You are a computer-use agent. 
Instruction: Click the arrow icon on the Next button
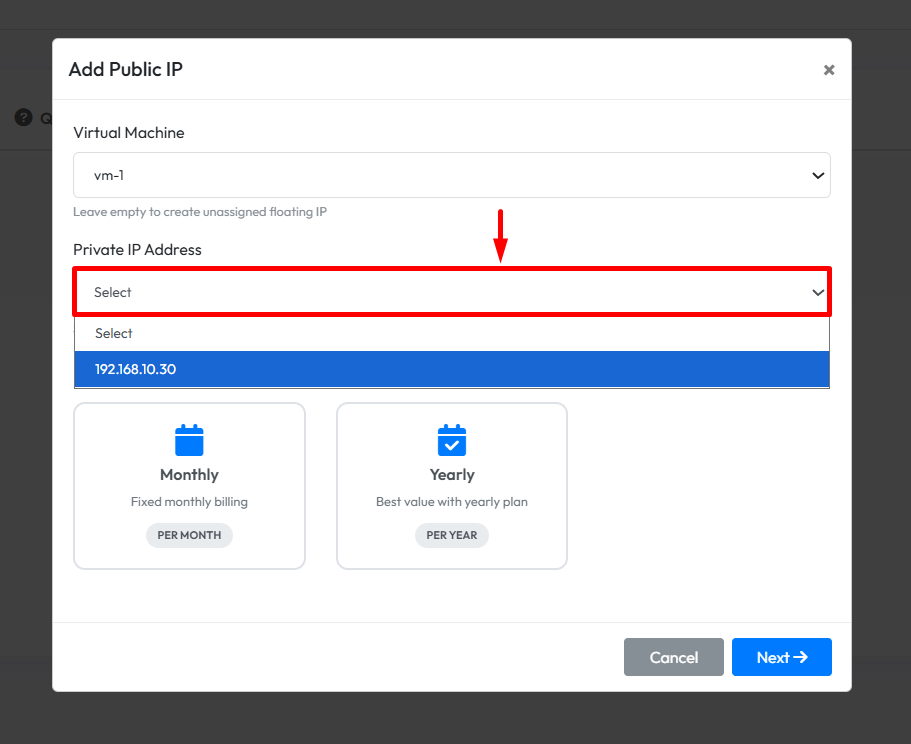[x=800, y=657]
